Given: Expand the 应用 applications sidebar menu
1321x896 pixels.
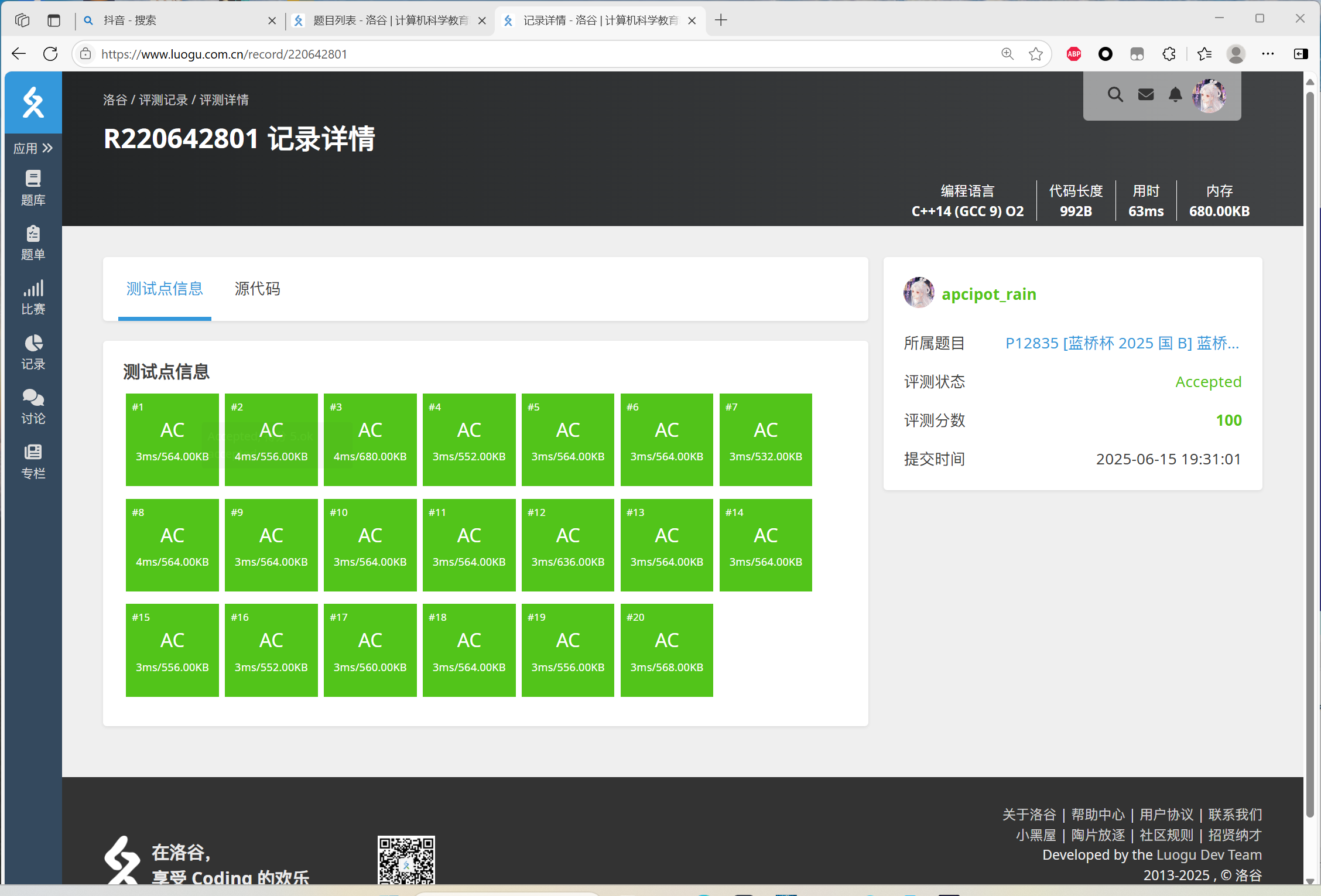Looking at the screenshot, I should tap(33, 148).
